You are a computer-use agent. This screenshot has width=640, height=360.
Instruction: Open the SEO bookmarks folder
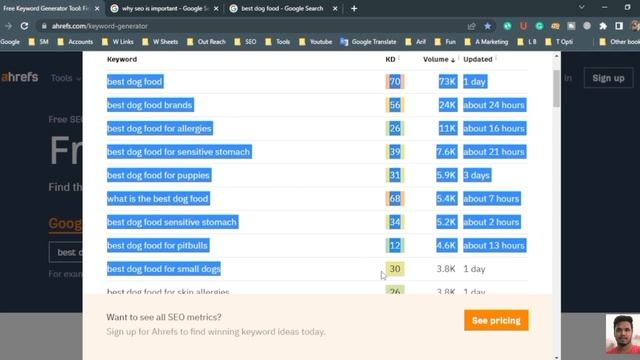click(245, 42)
